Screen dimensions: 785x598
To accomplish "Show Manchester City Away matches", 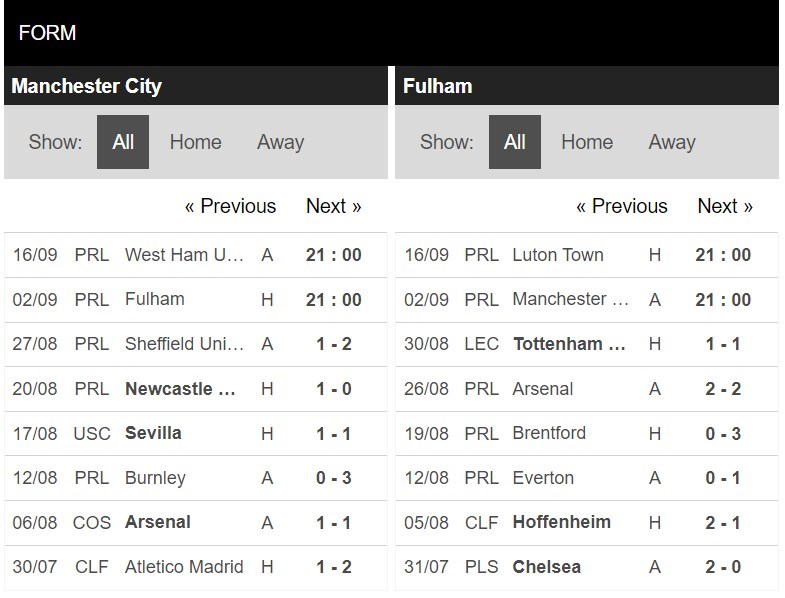I will (x=280, y=142).
